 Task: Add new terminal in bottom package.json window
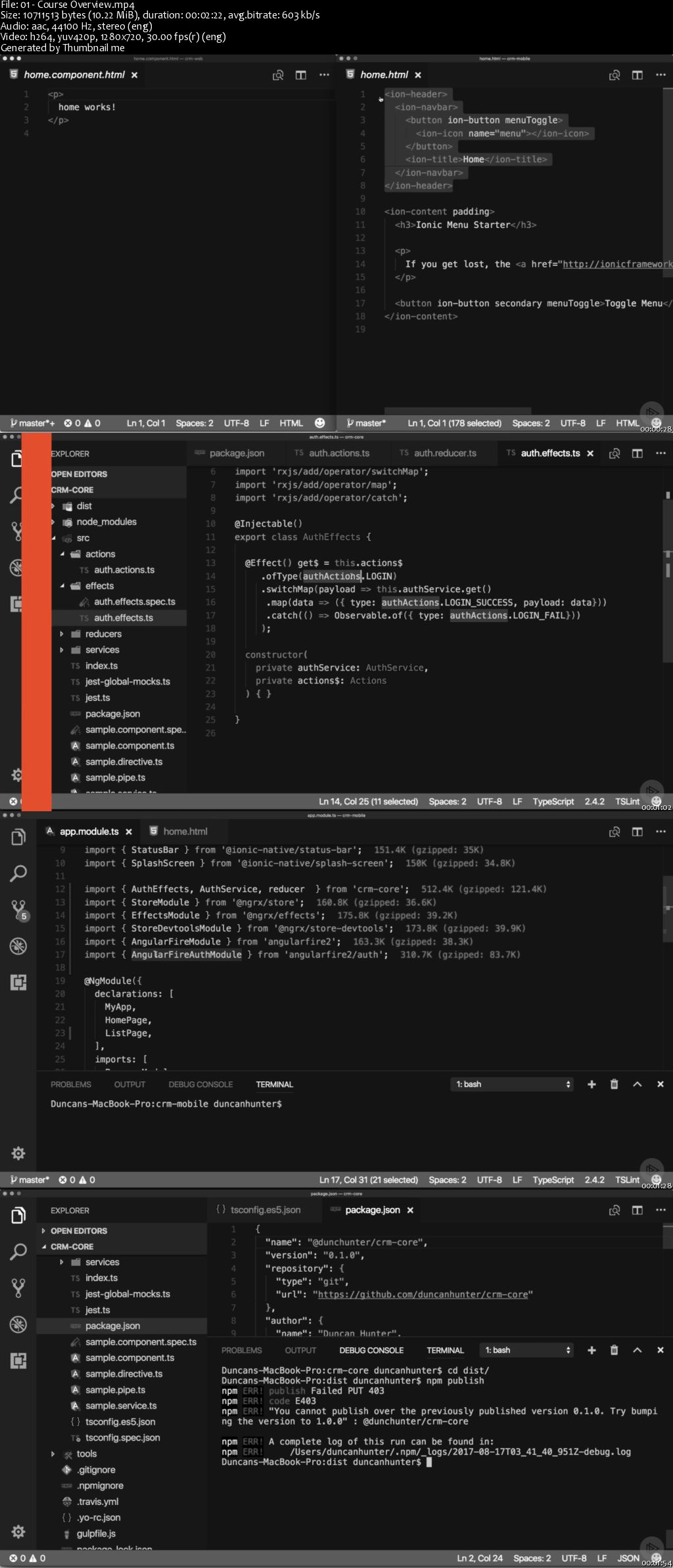coord(592,1350)
